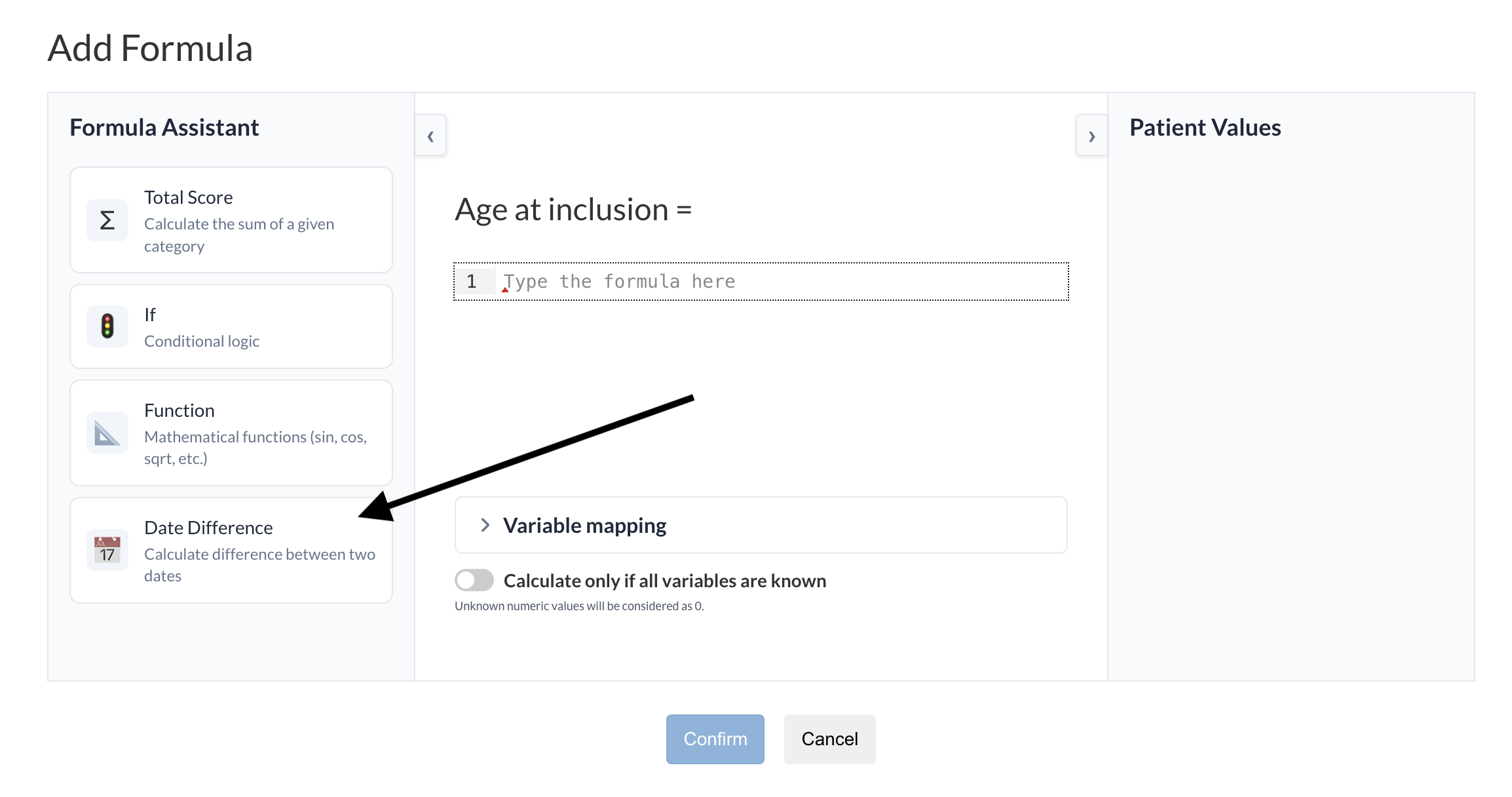The image size is (1512, 797).
Task: Click the Patient Values panel heading
Action: point(1205,127)
